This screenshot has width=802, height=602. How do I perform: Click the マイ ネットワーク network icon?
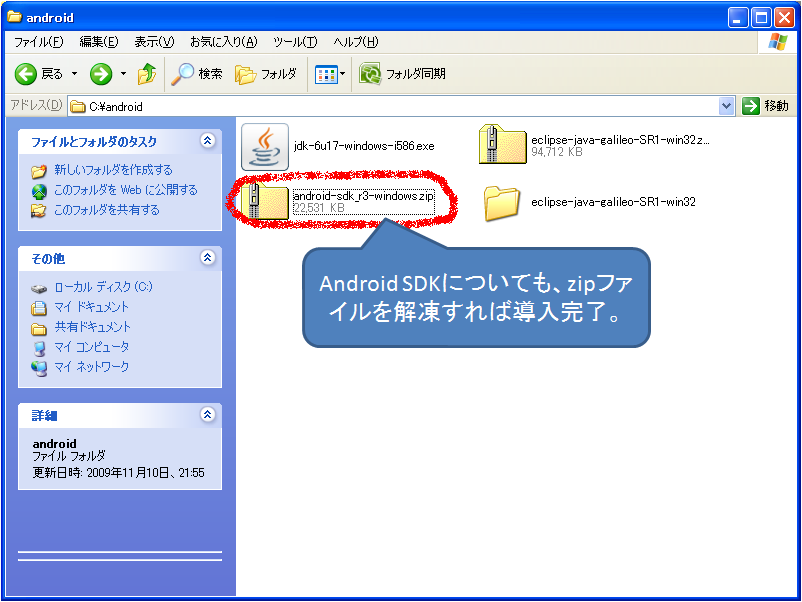point(39,368)
